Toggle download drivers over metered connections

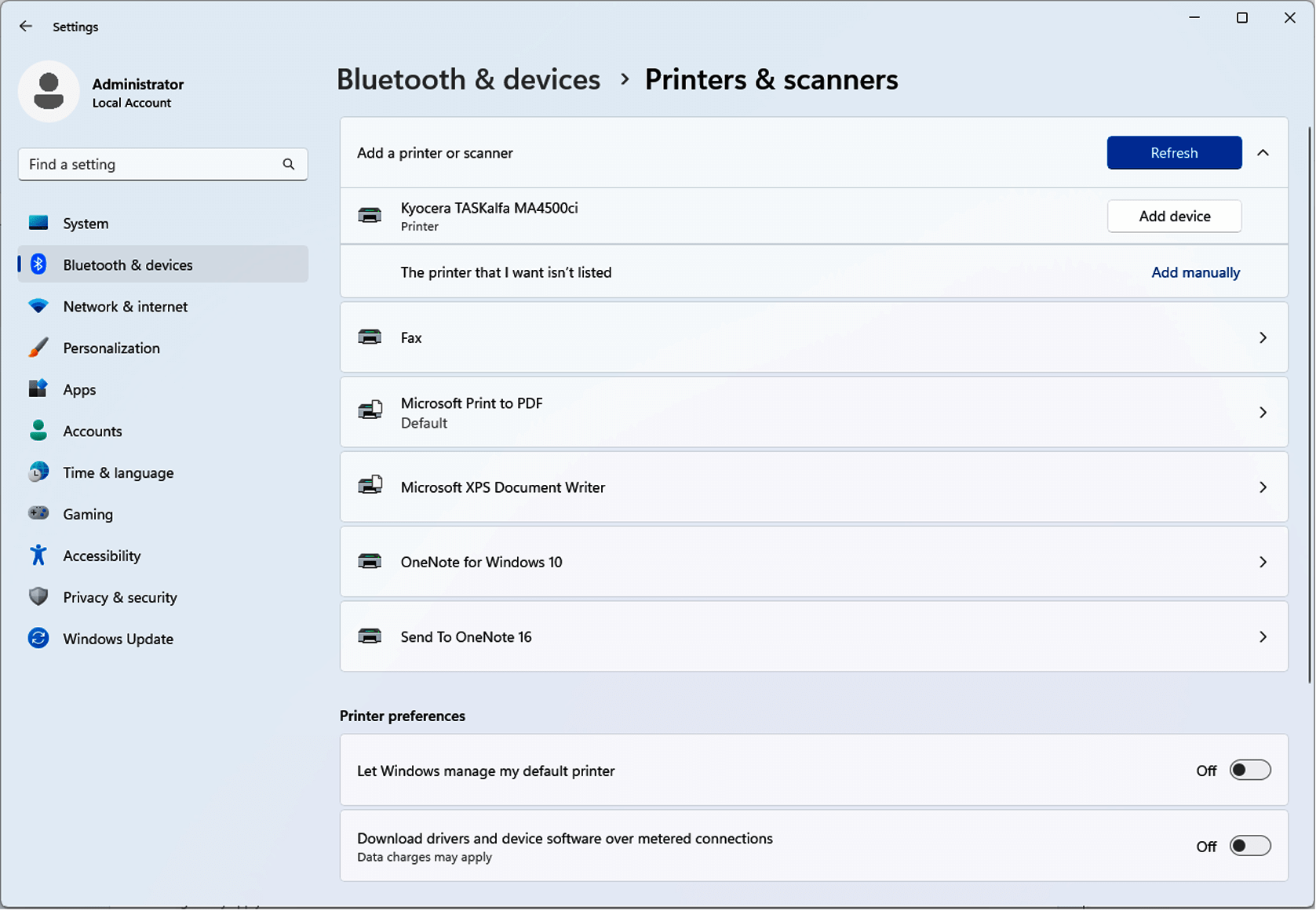[x=1249, y=846]
